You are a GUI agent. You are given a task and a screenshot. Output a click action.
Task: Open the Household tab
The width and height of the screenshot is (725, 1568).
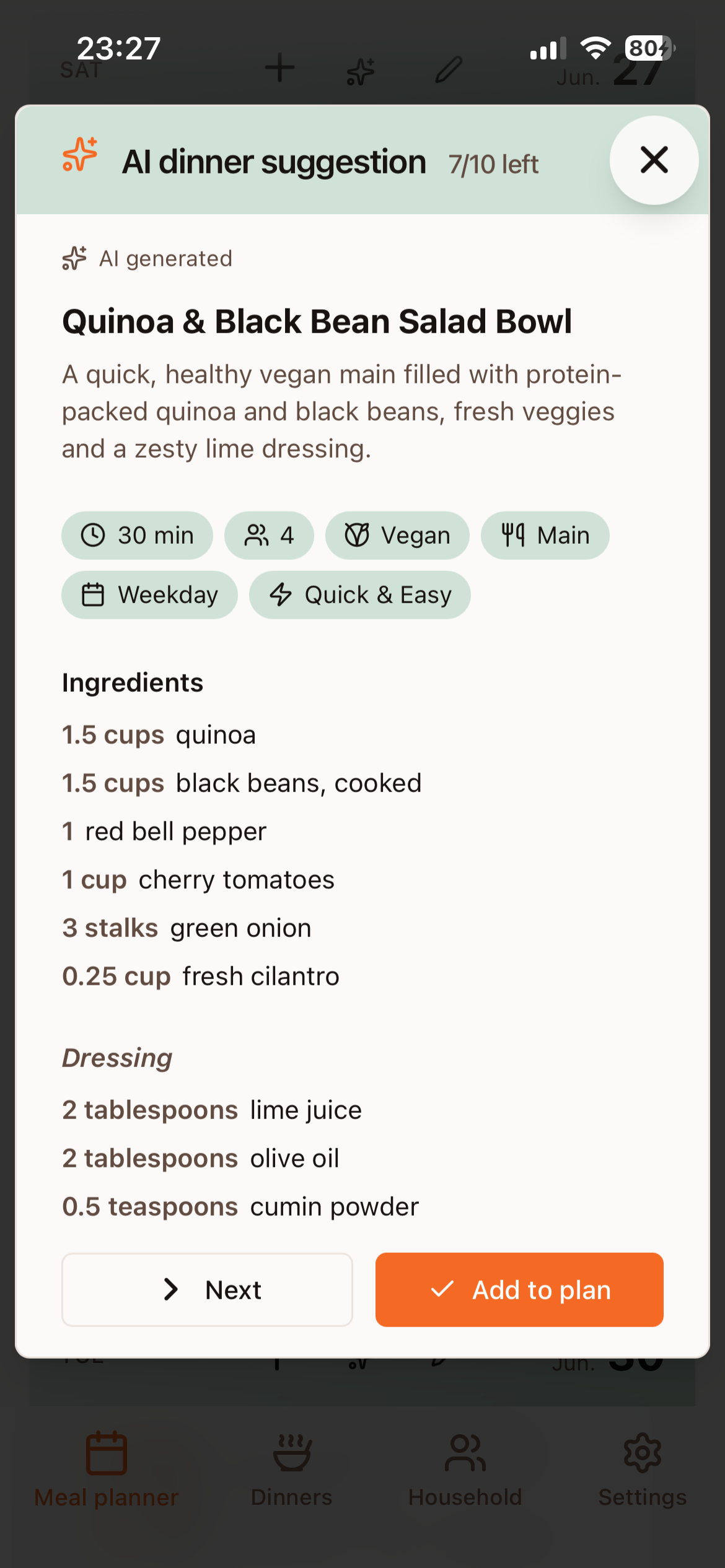click(x=465, y=1471)
